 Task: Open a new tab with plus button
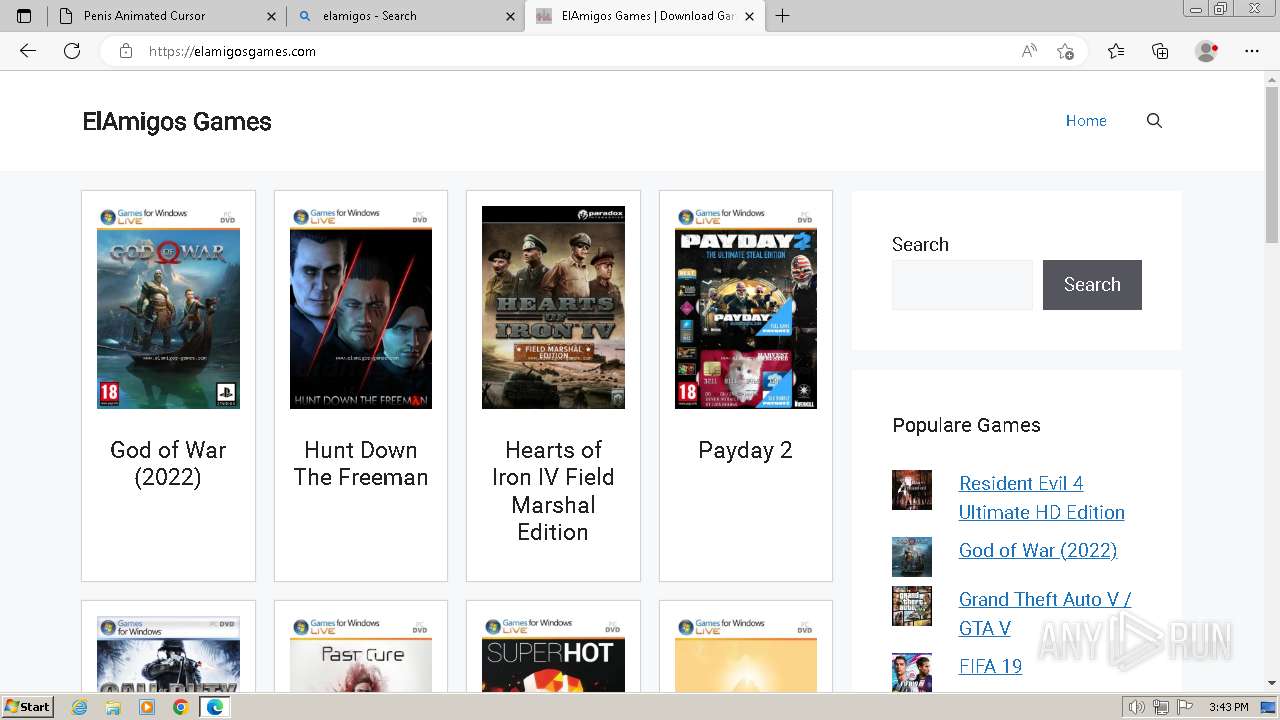[783, 16]
